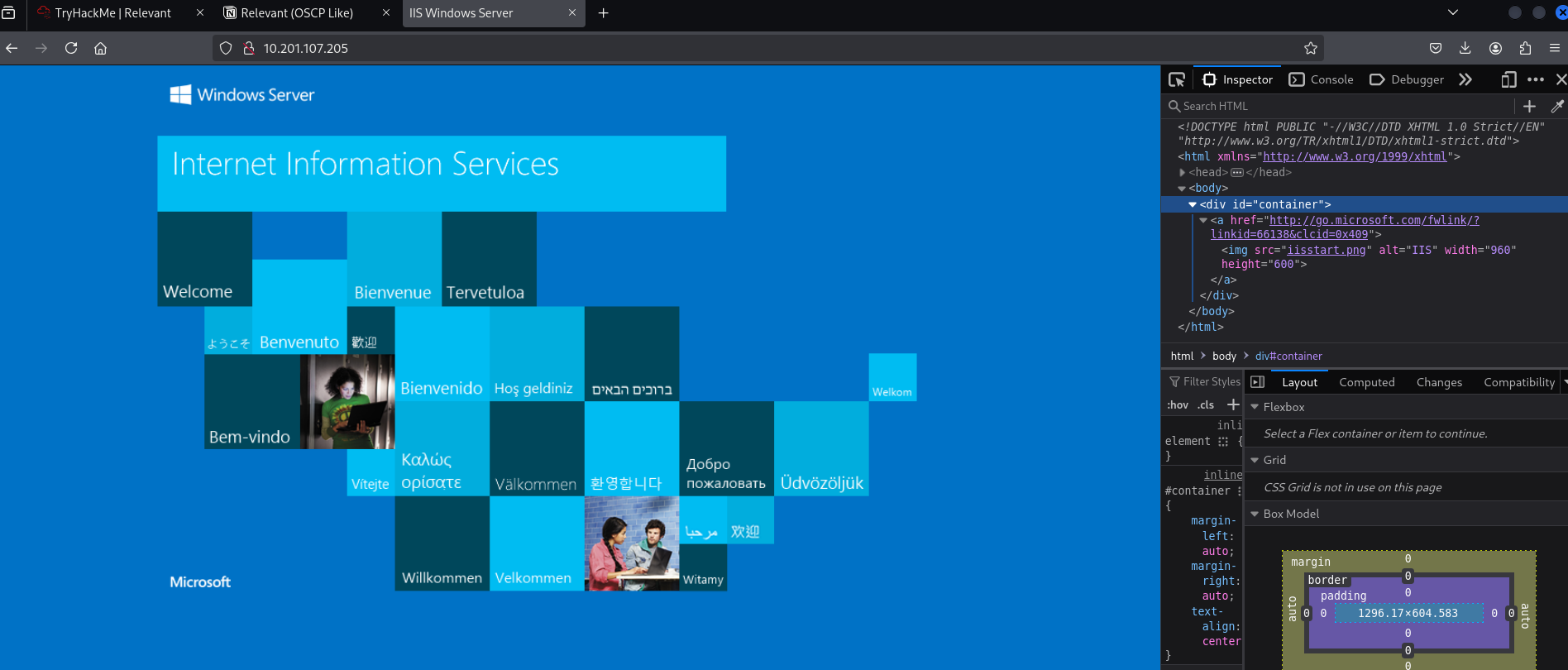1568x670 pixels.
Task: Toggle Responsive Design Mode icon
Action: tap(1508, 79)
